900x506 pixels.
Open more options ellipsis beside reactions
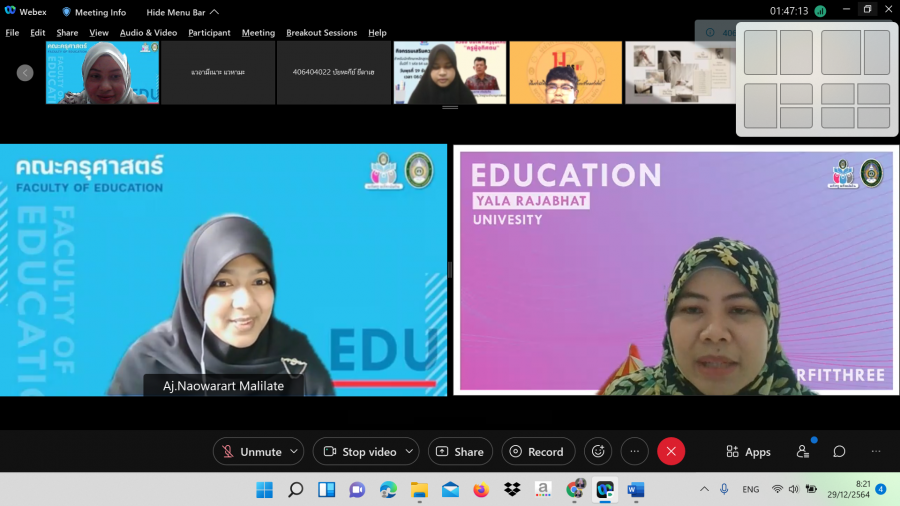[634, 452]
